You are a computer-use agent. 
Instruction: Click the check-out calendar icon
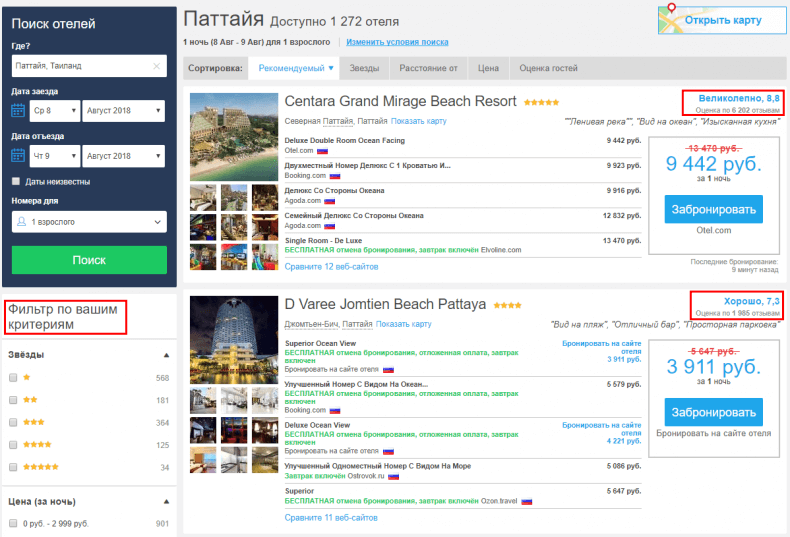(18, 156)
